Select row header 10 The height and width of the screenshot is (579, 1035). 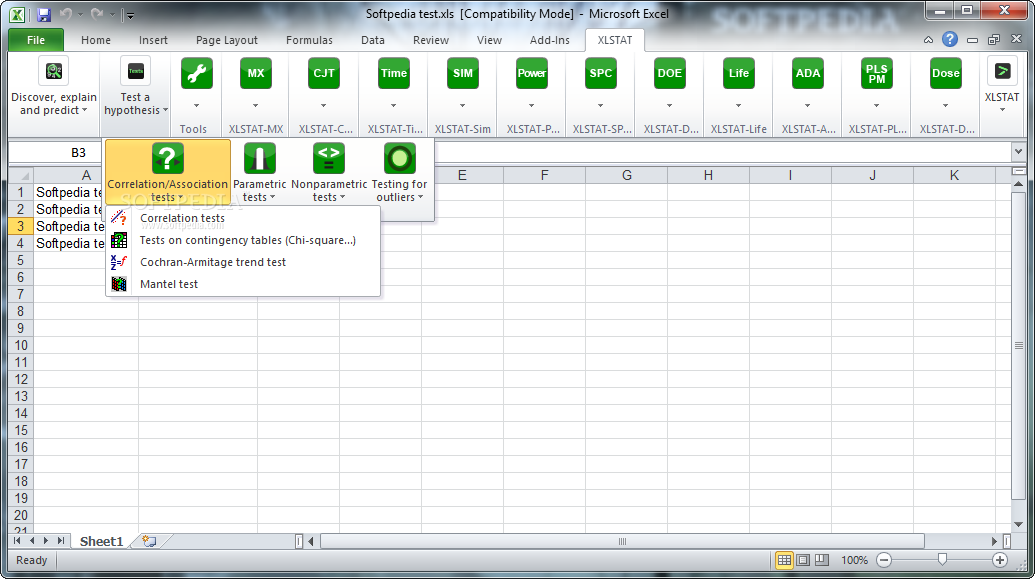(x=21, y=345)
